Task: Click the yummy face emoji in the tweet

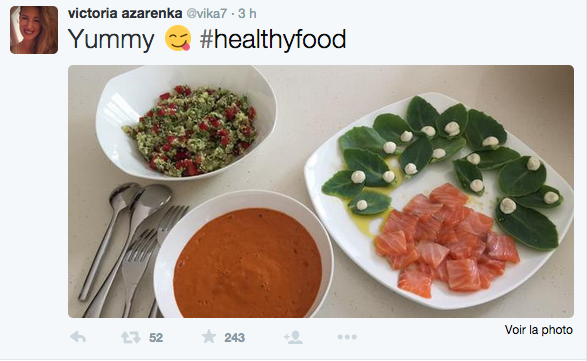Action: [178, 38]
